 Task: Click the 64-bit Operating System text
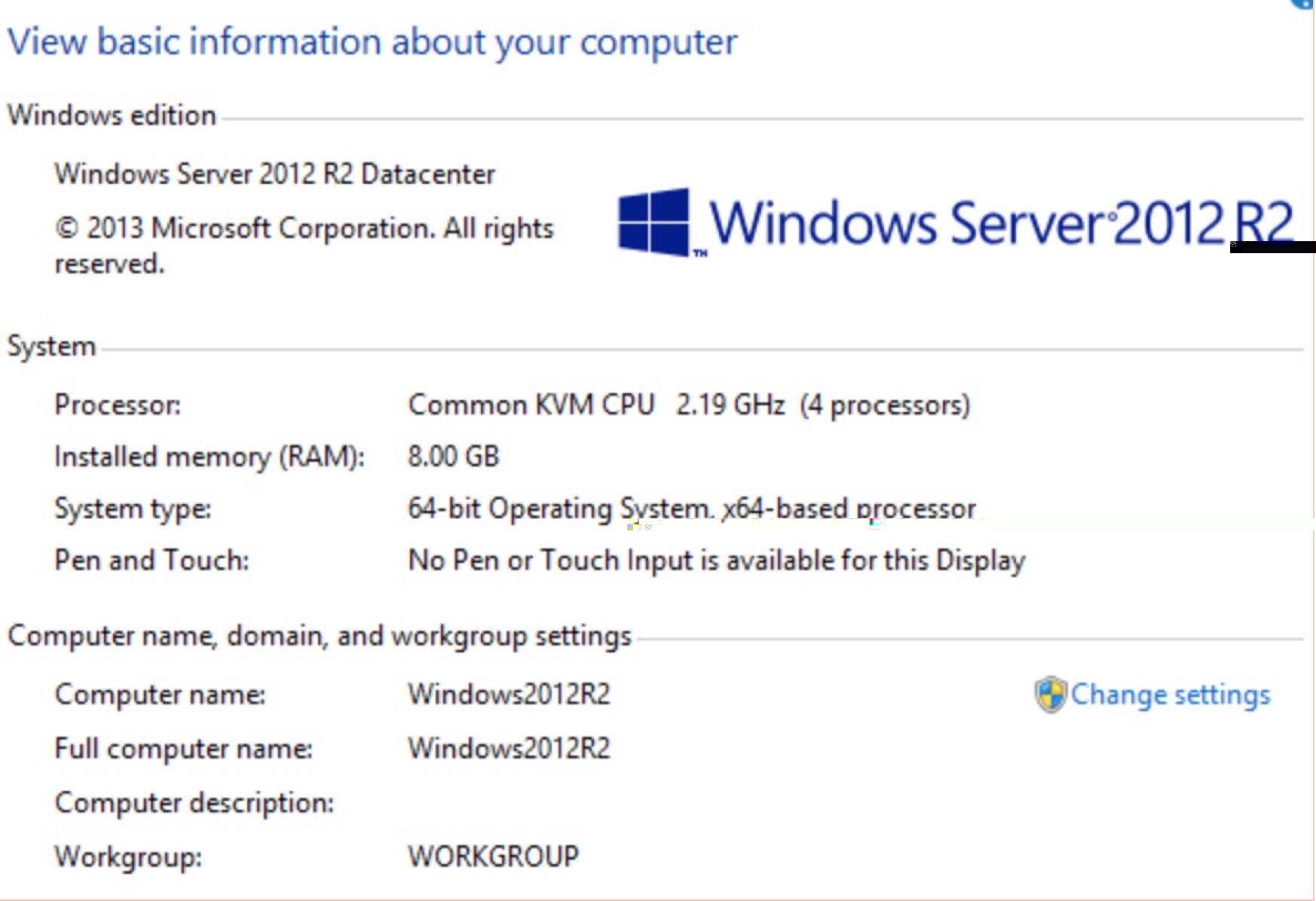pyautogui.click(x=690, y=508)
